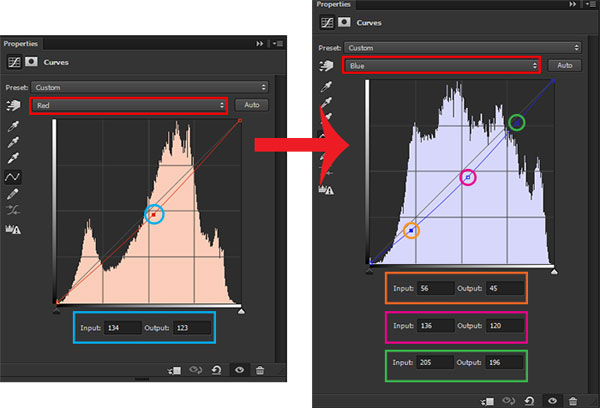Click the Auto button beside Red channel

click(251, 104)
